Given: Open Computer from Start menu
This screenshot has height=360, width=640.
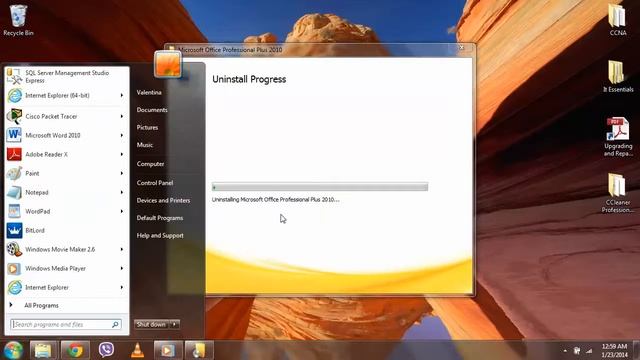Looking at the screenshot, I should [150, 164].
